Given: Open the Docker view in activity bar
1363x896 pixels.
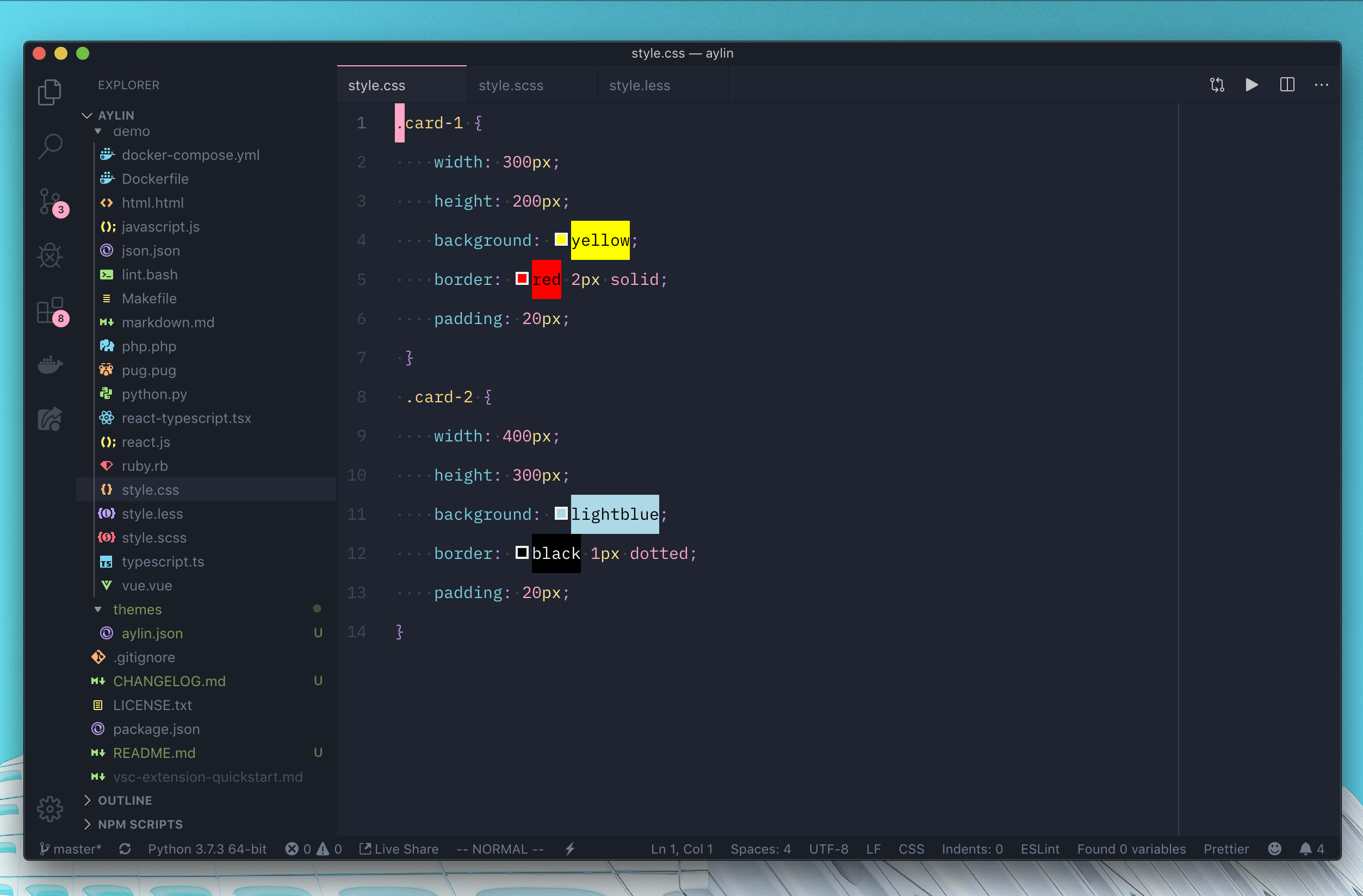Looking at the screenshot, I should (x=51, y=364).
